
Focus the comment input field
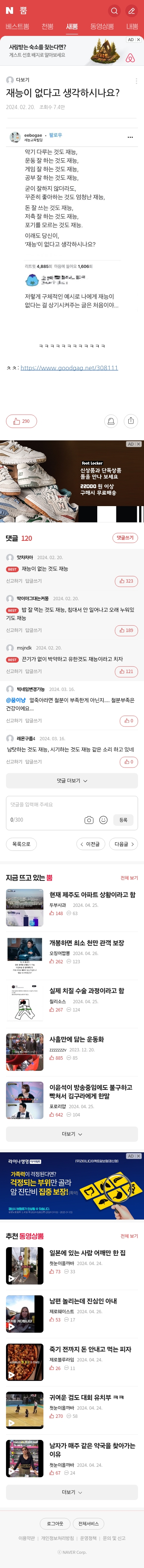coord(72,805)
